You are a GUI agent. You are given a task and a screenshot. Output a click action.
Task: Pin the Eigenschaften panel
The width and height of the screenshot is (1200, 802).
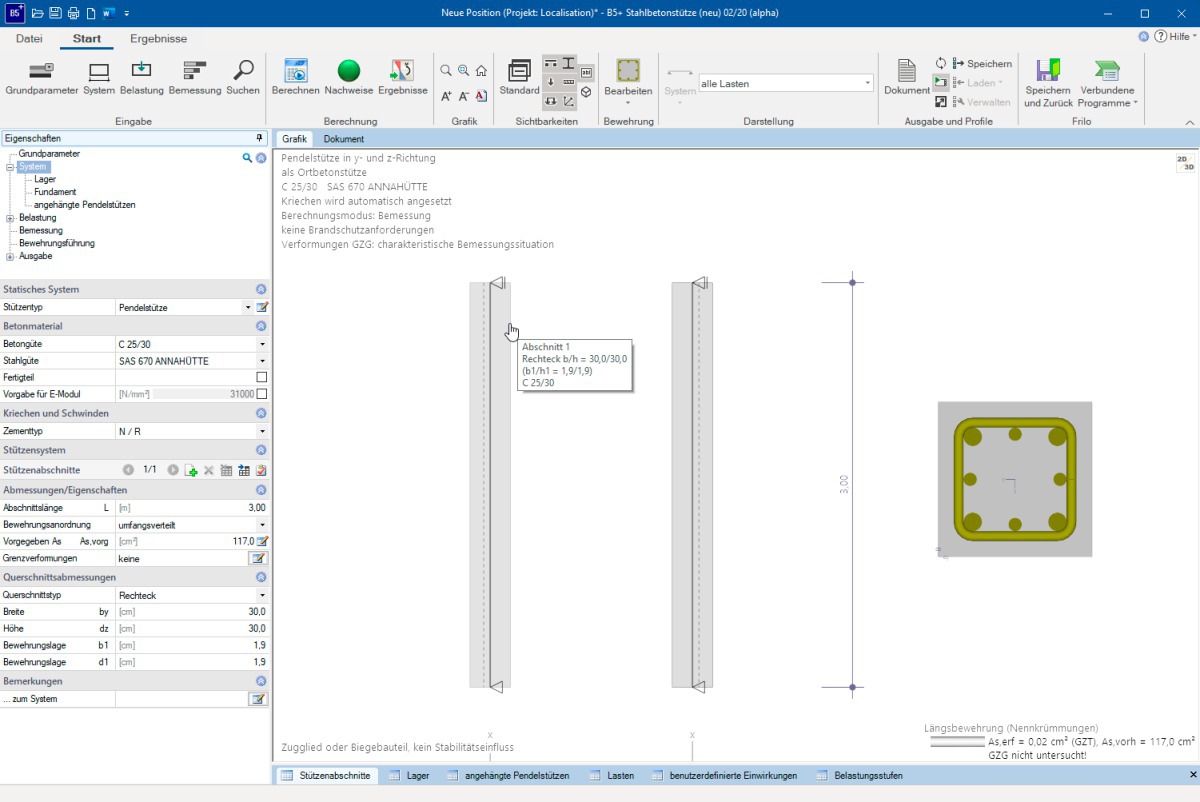(260, 138)
